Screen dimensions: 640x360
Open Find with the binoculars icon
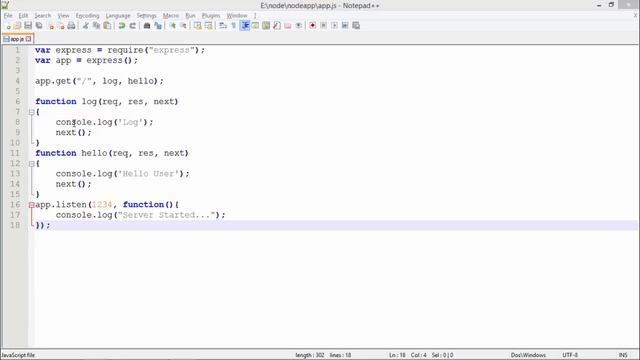tap(147, 26)
